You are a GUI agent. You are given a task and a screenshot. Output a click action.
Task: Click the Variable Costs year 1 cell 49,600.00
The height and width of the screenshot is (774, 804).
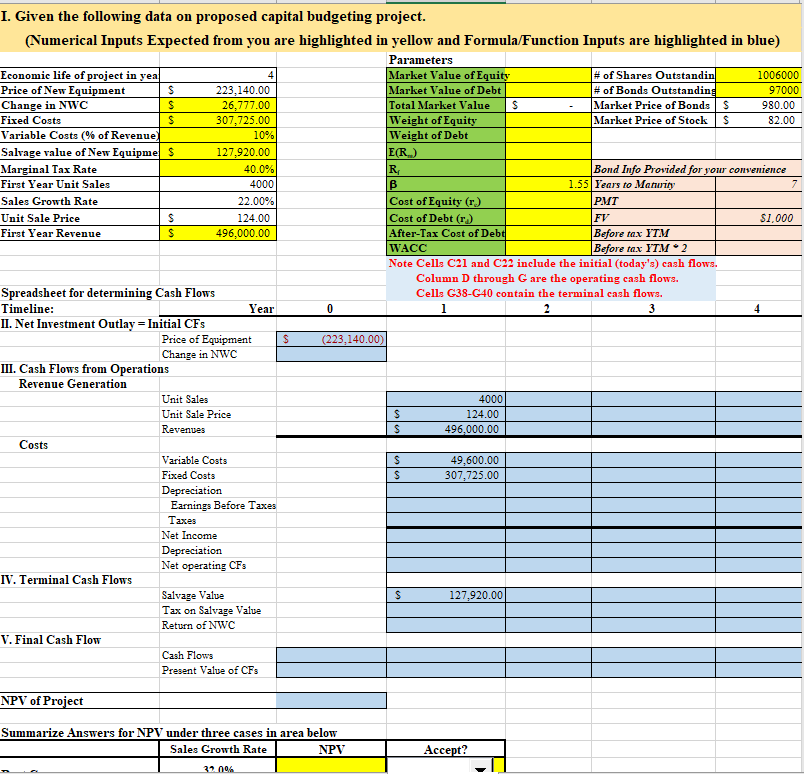pyautogui.click(x=446, y=460)
